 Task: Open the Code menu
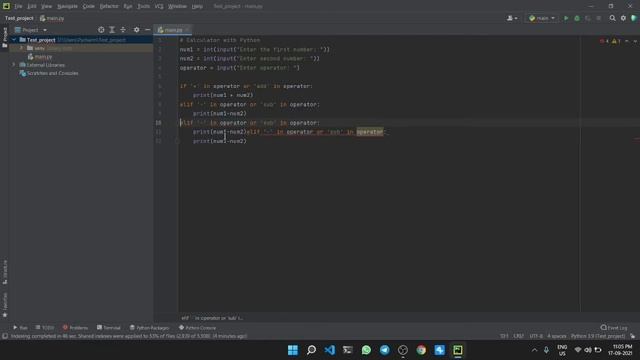(89, 6)
